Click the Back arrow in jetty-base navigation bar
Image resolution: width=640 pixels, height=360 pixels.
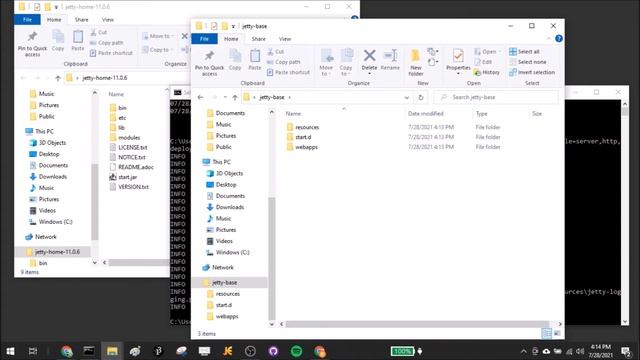[x=200, y=98]
